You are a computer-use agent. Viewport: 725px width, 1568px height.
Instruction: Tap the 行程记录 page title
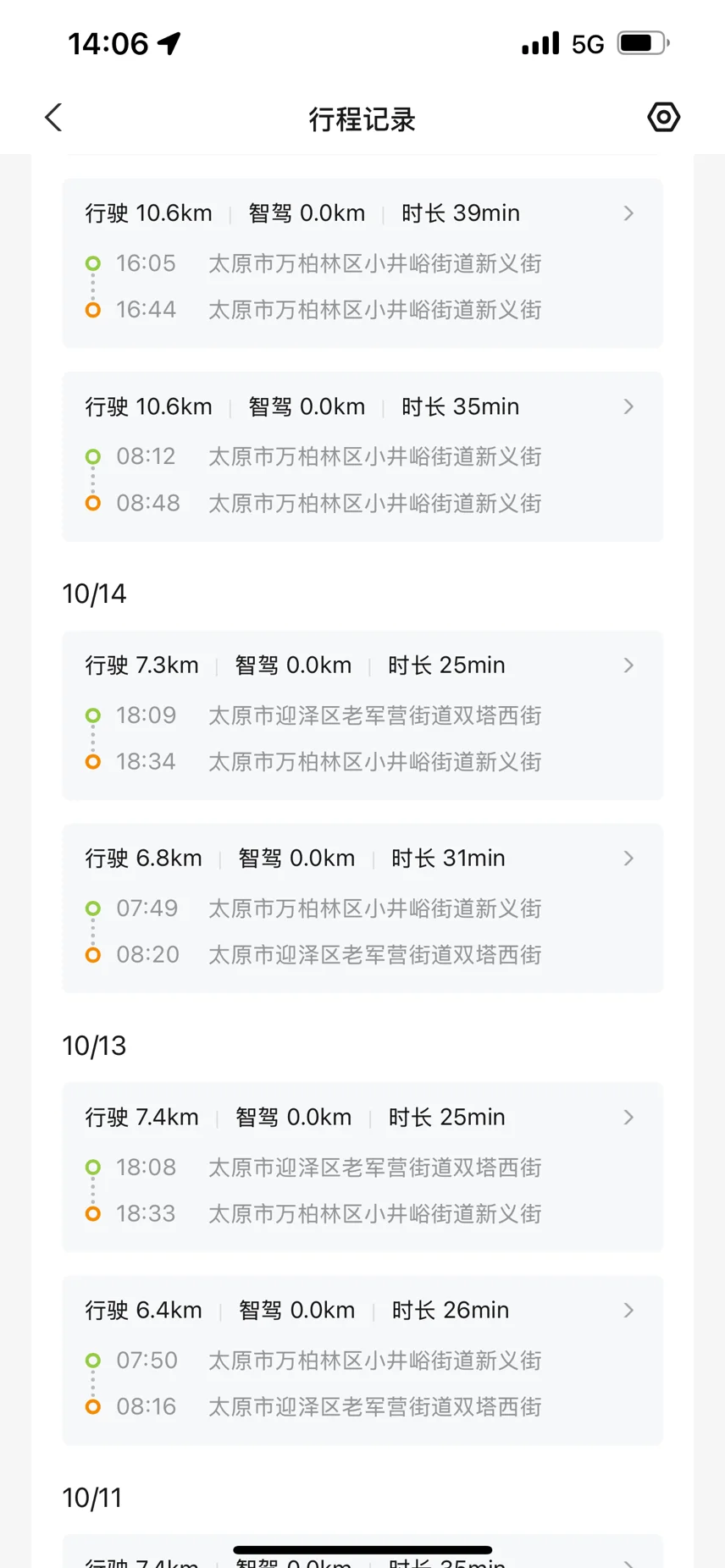[362, 119]
